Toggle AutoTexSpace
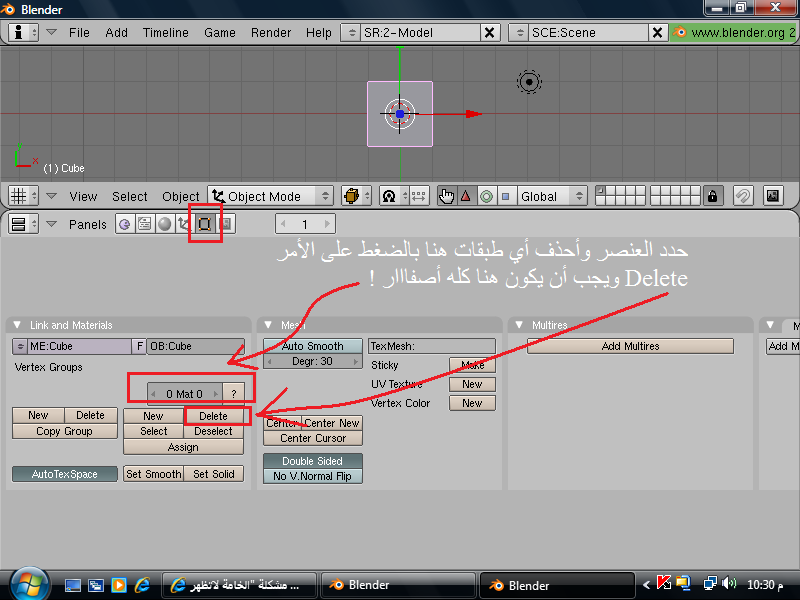The height and width of the screenshot is (600, 800). pos(65,474)
